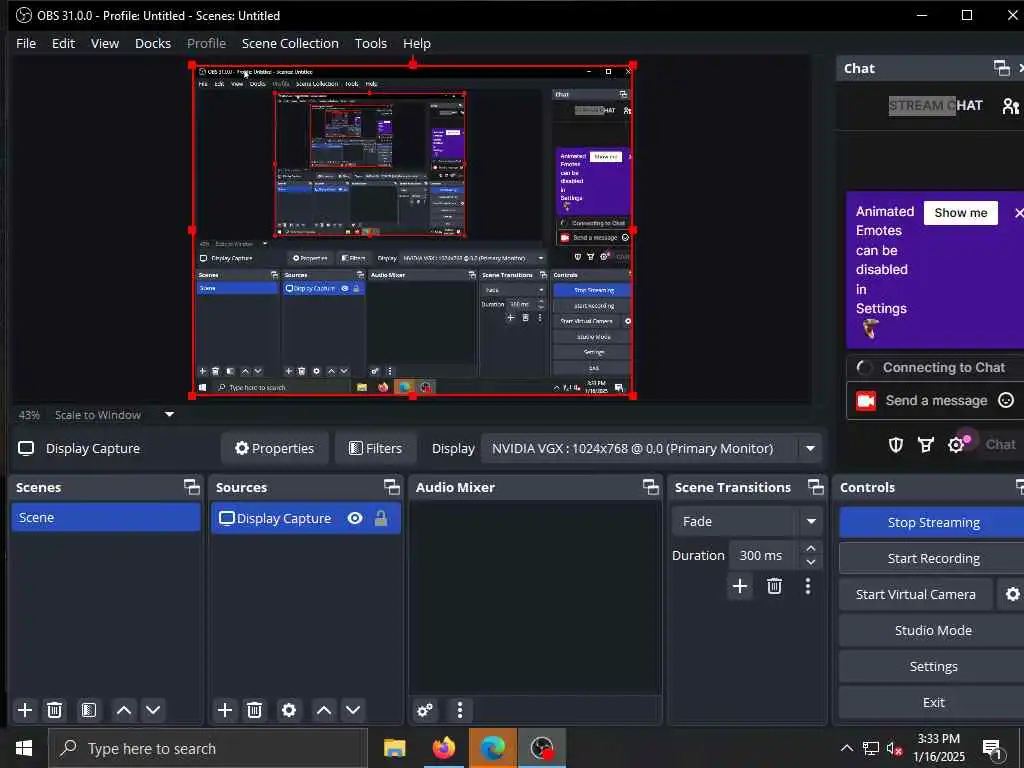The height and width of the screenshot is (768, 1024).
Task: Enable Studio Mode
Action: point(933,630)
